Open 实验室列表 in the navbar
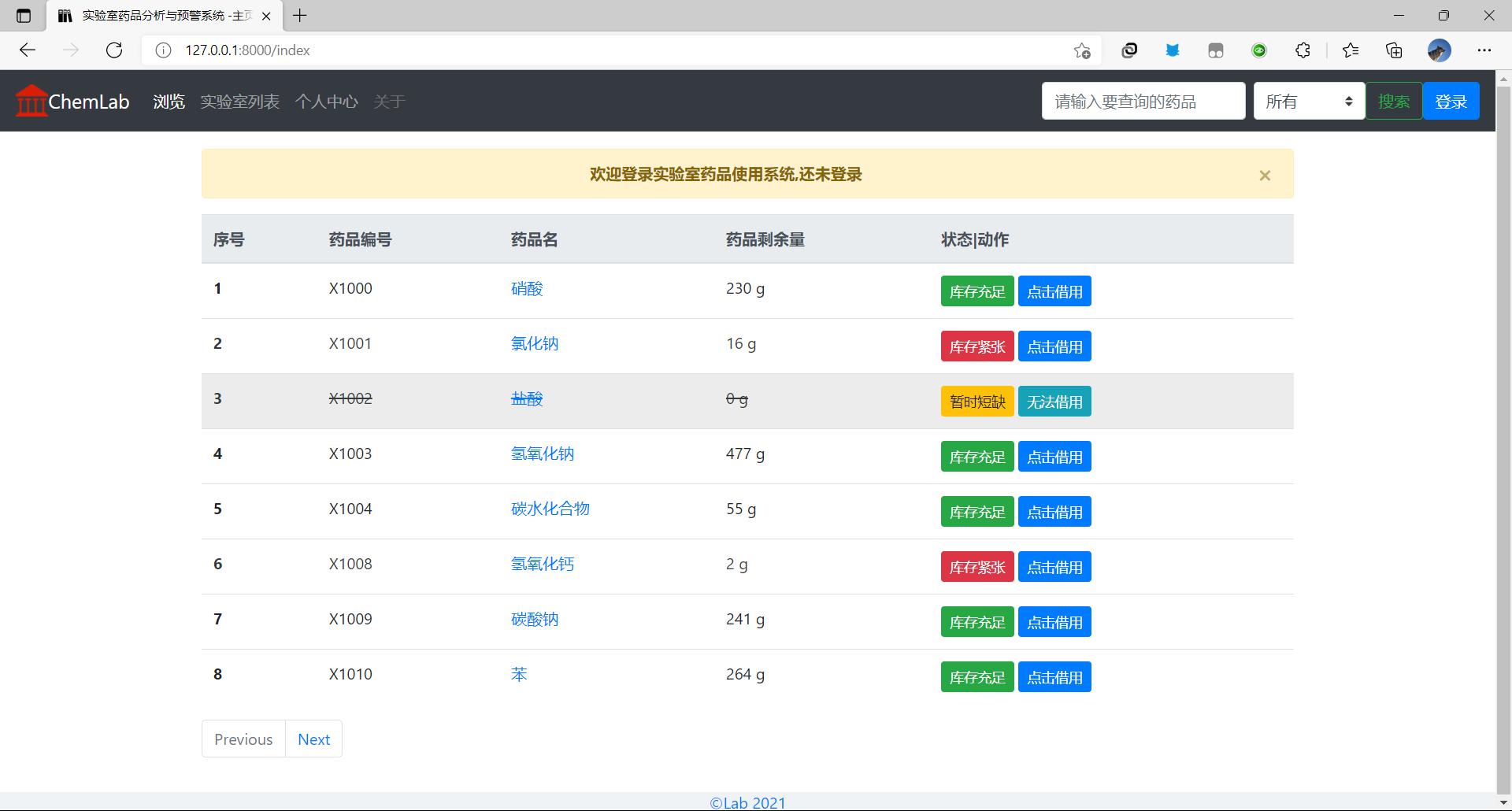 coord(239,102)
